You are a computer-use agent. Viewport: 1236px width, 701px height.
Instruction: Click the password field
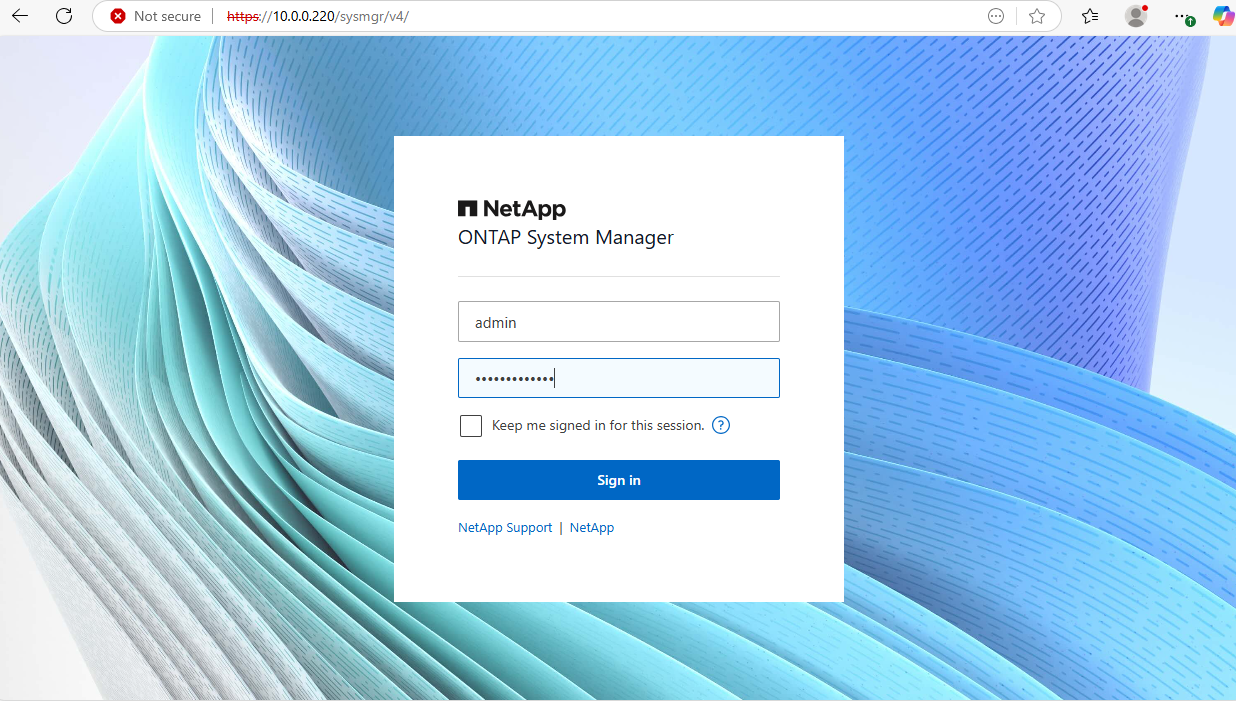pyautogui.click(x=619, y=378)
